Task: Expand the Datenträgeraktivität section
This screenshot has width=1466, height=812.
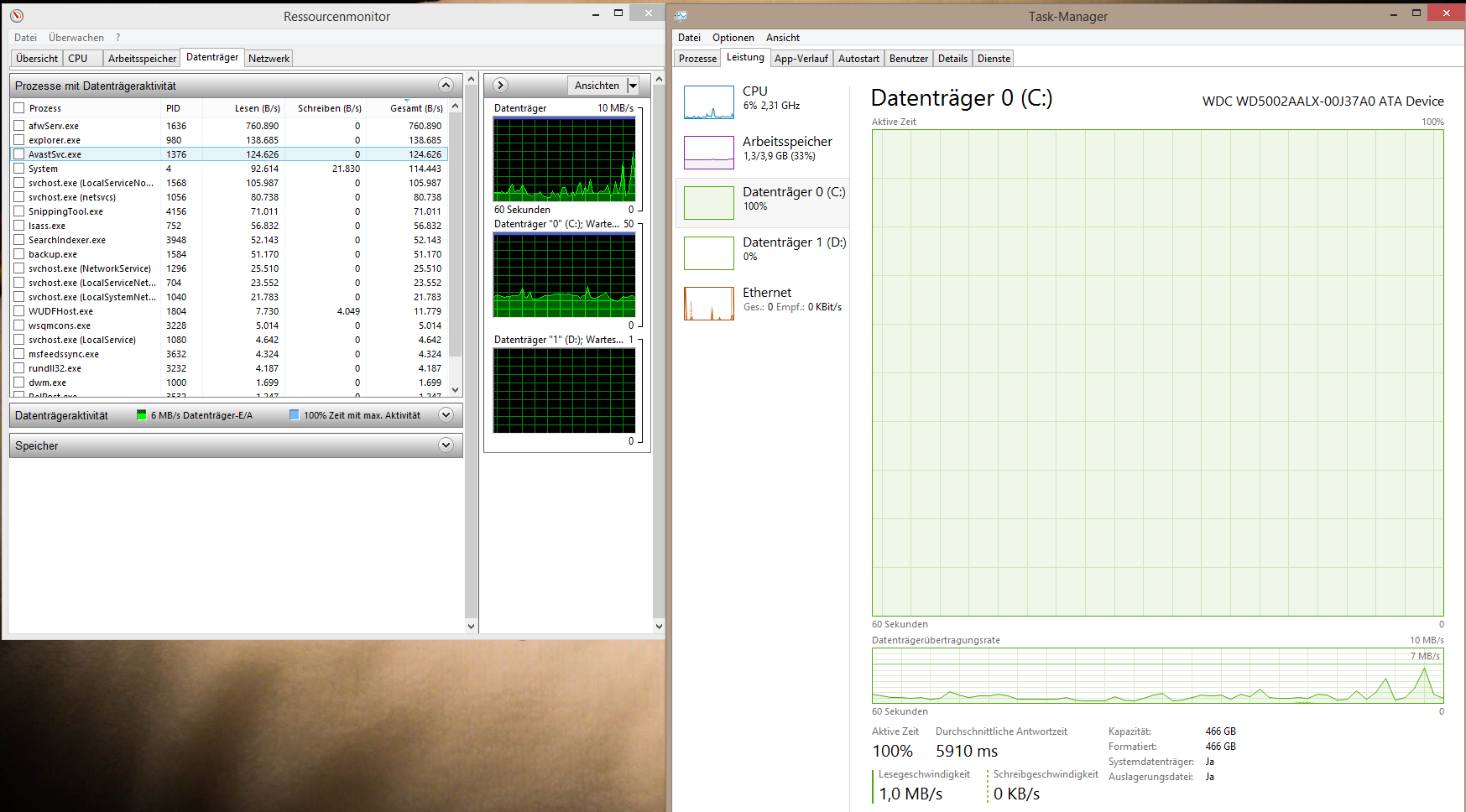Action: pyautogui.click(x=446, y=415)
